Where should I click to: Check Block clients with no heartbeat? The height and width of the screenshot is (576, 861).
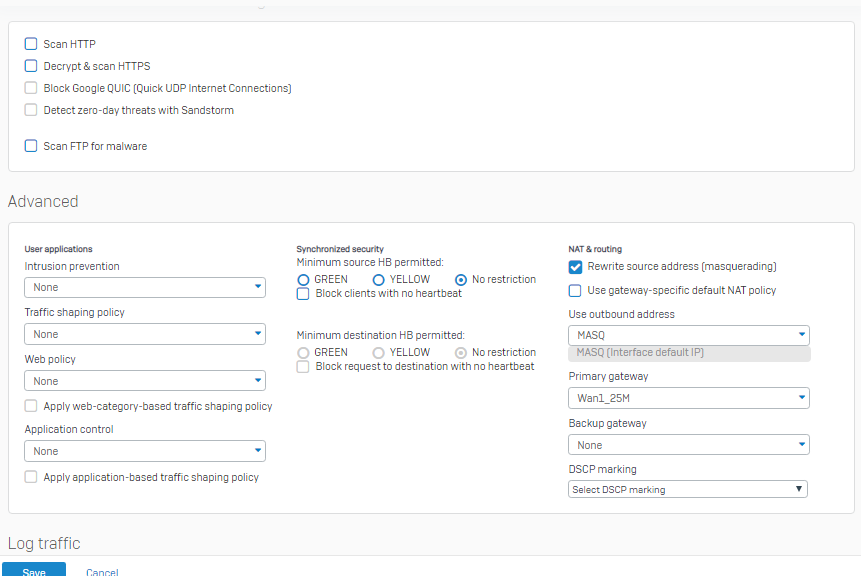tap(304, 294)
